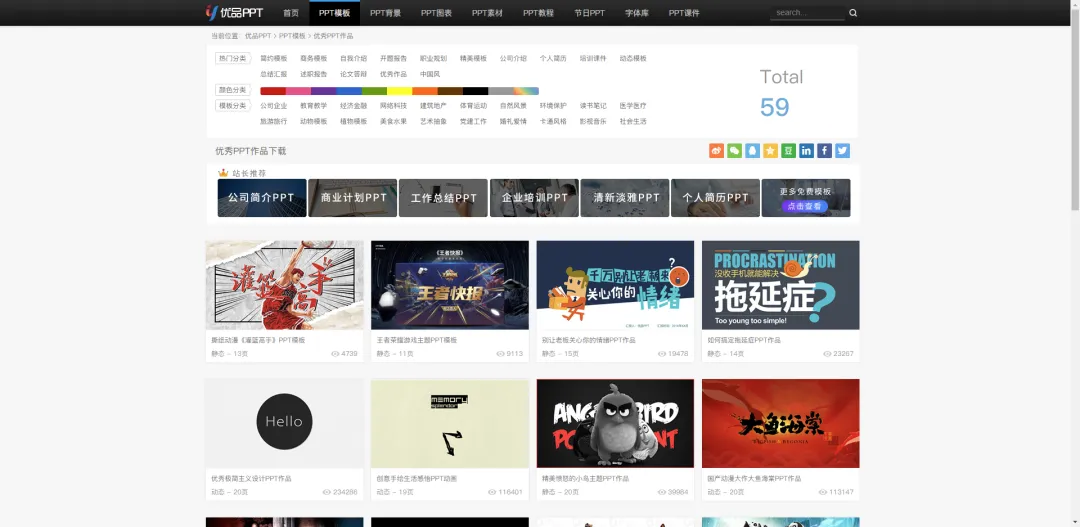Select the 网络科技 template category

[393, 106]
